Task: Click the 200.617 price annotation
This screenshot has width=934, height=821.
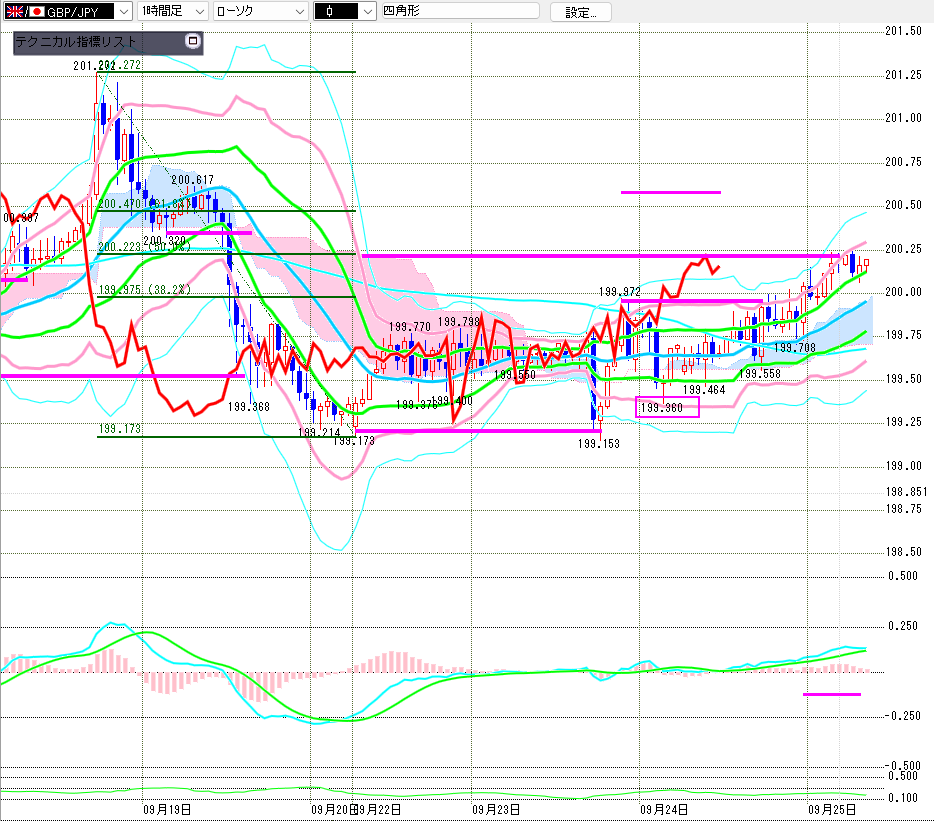Action: pos(192,181)
